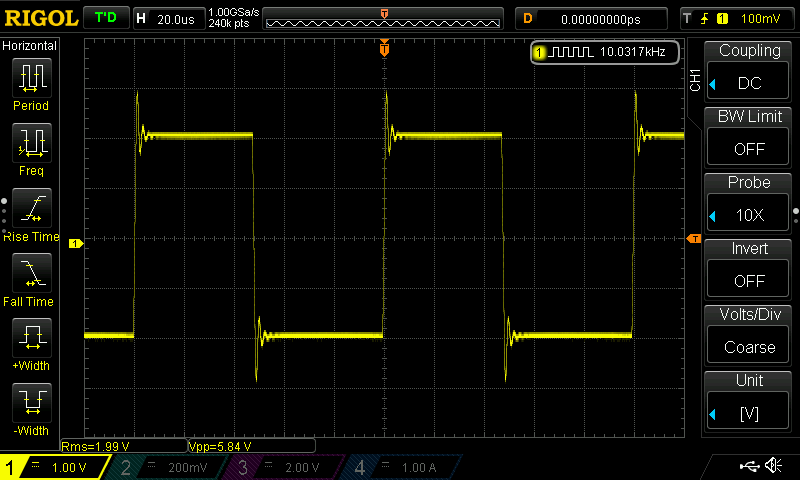
Task: Click the speaker sound icon
Action: (773, 466)
